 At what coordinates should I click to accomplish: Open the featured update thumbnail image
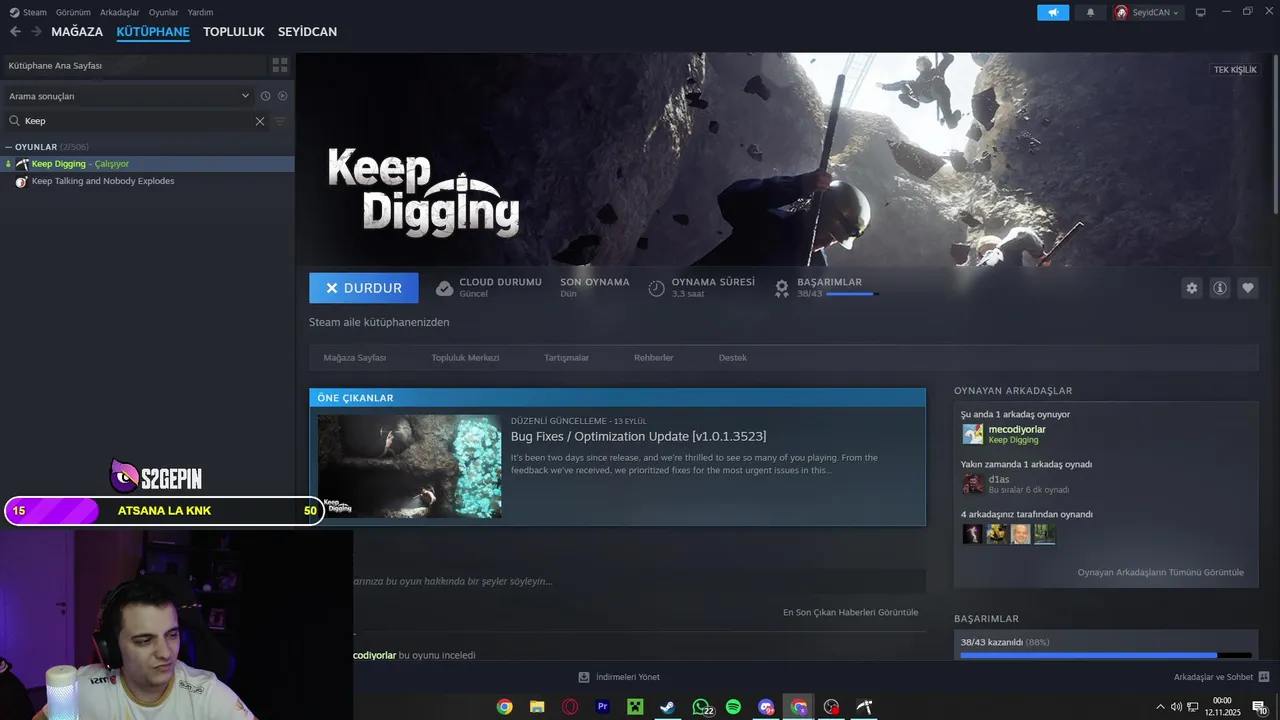pyautogui.click(x=409, y=466)
